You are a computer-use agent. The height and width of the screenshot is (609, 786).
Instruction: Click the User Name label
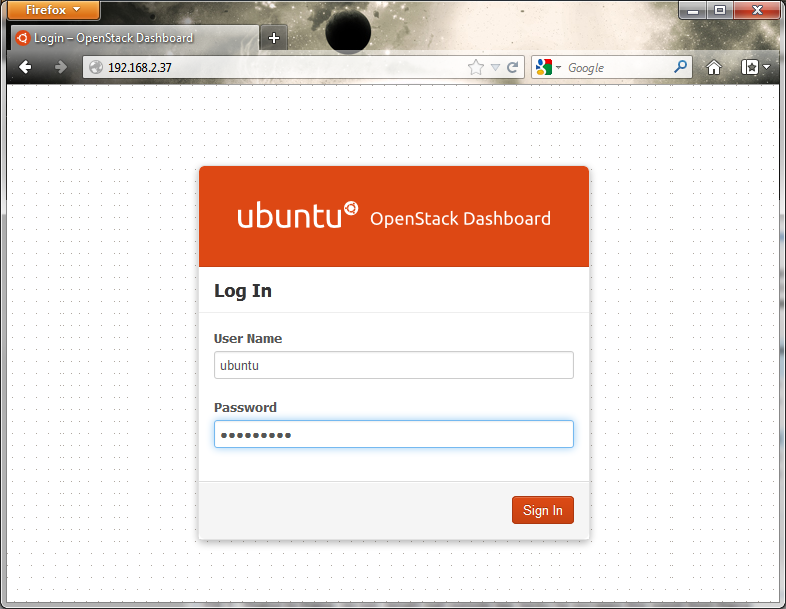click(x=248, y=338)
